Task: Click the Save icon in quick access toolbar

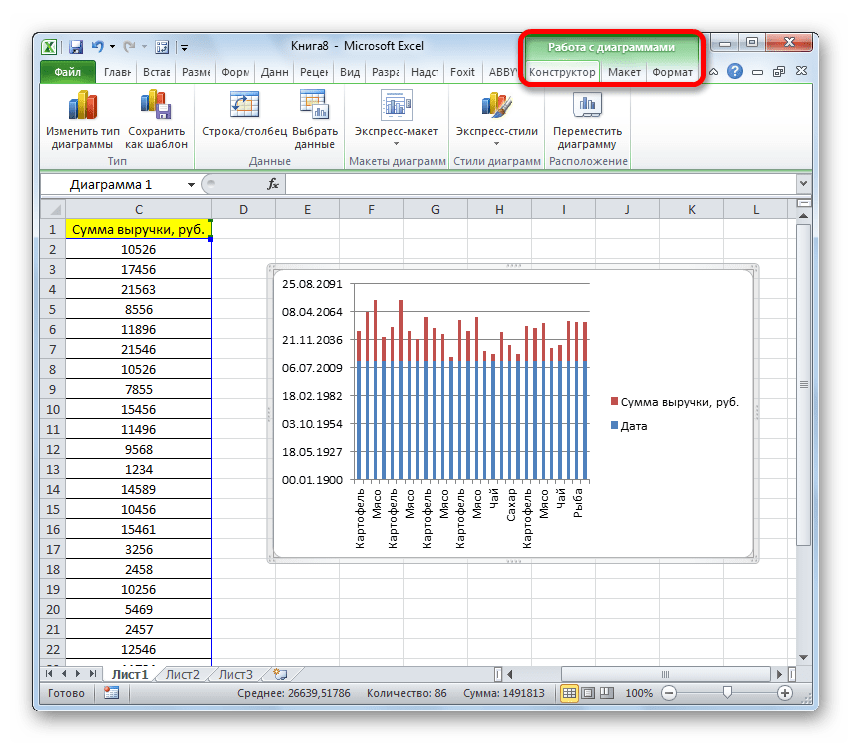Action: point(75,46)
